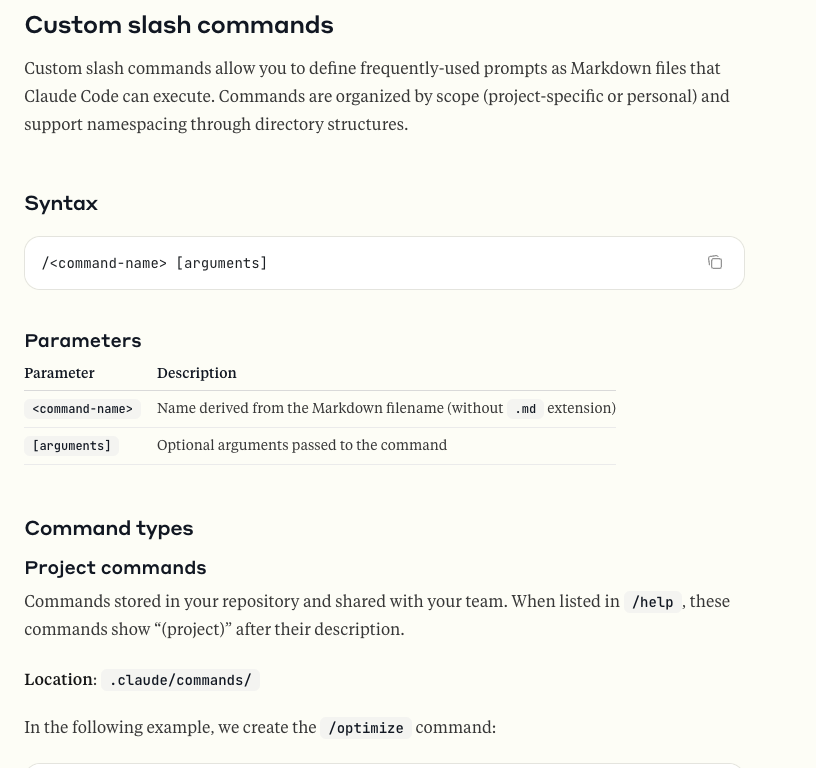Click the "Description" table column header
Image resolution: width=816 pixels, height=768 pixels.
click(197, 373)
